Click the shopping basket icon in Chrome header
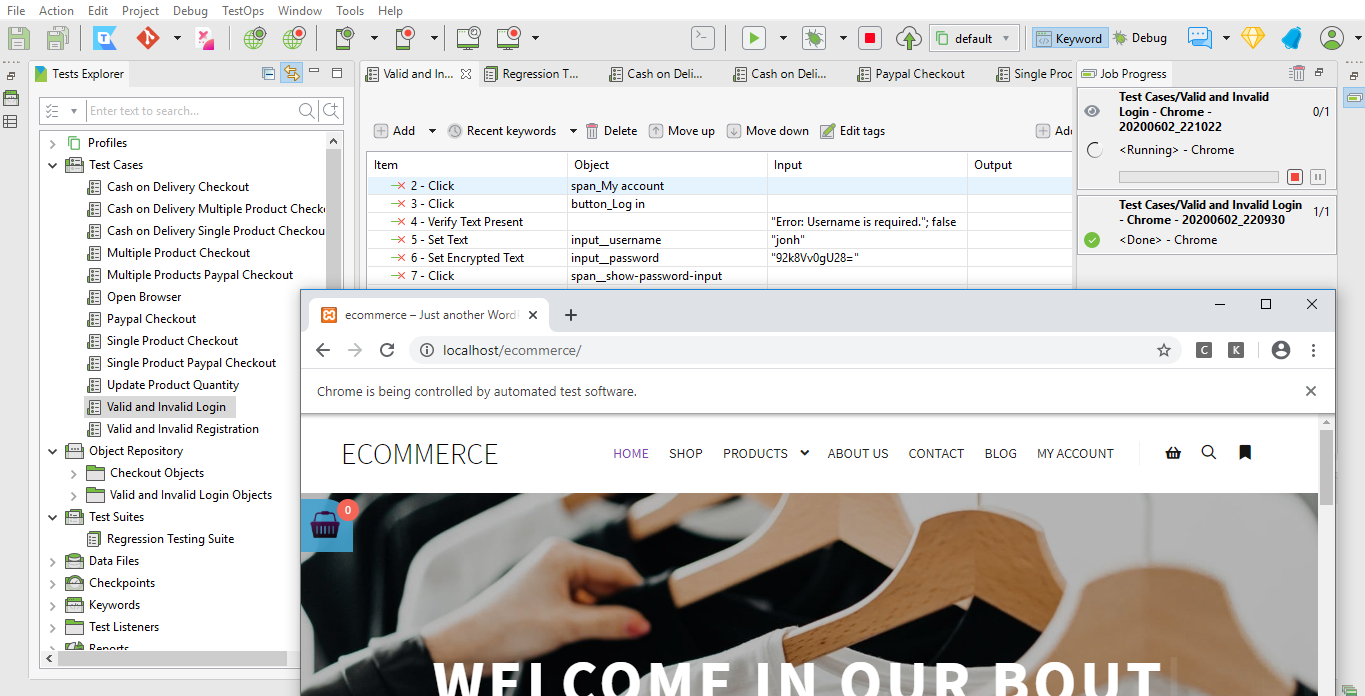This screenshot has width=1365, height=696. pyautogui.click(x=1173, y=453)
